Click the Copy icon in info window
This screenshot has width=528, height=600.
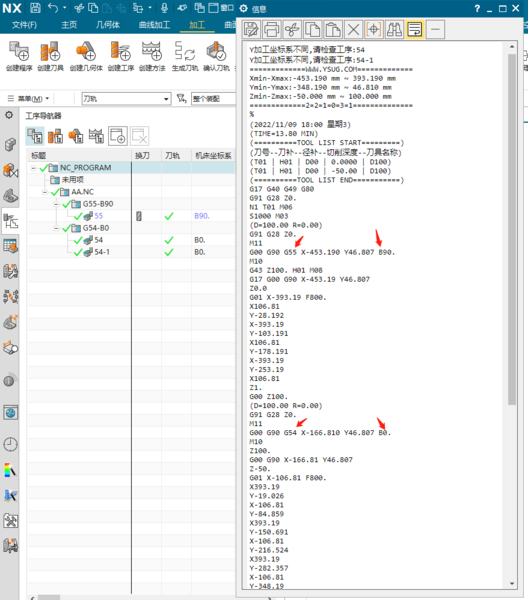[x=313, y=29]
